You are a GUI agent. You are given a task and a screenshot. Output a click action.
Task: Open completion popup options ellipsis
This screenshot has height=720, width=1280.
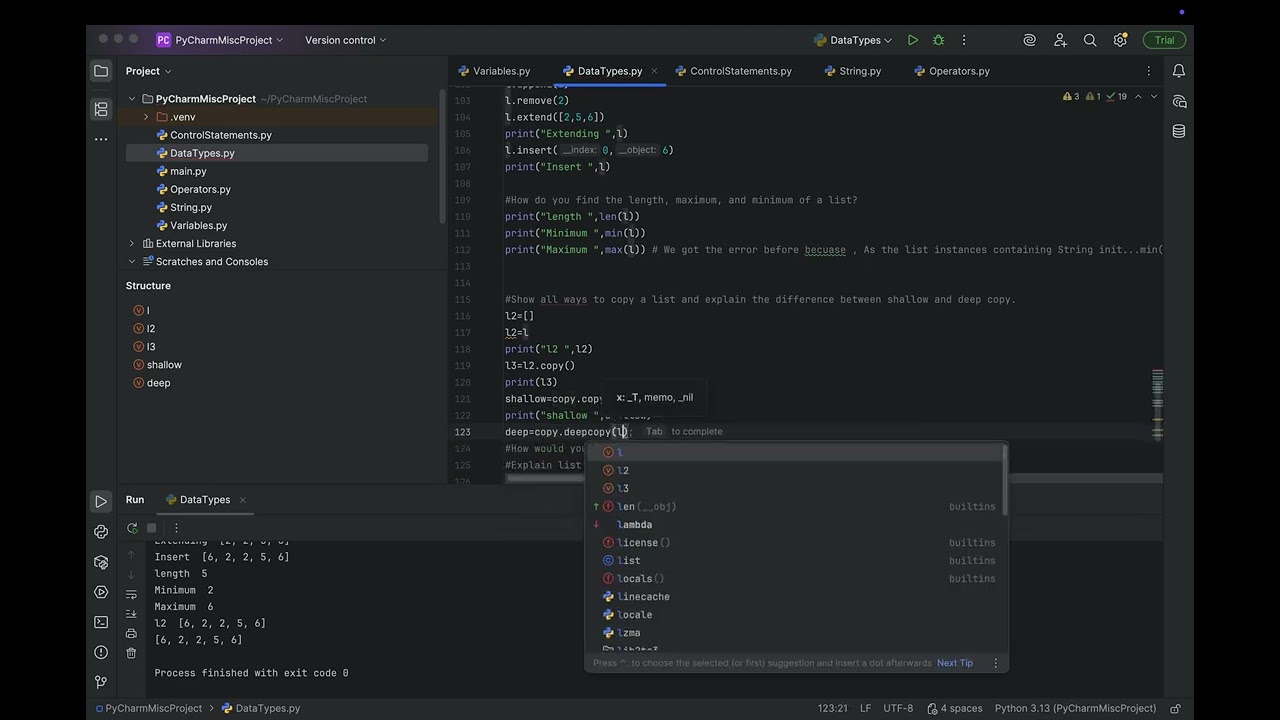[995, 663]
